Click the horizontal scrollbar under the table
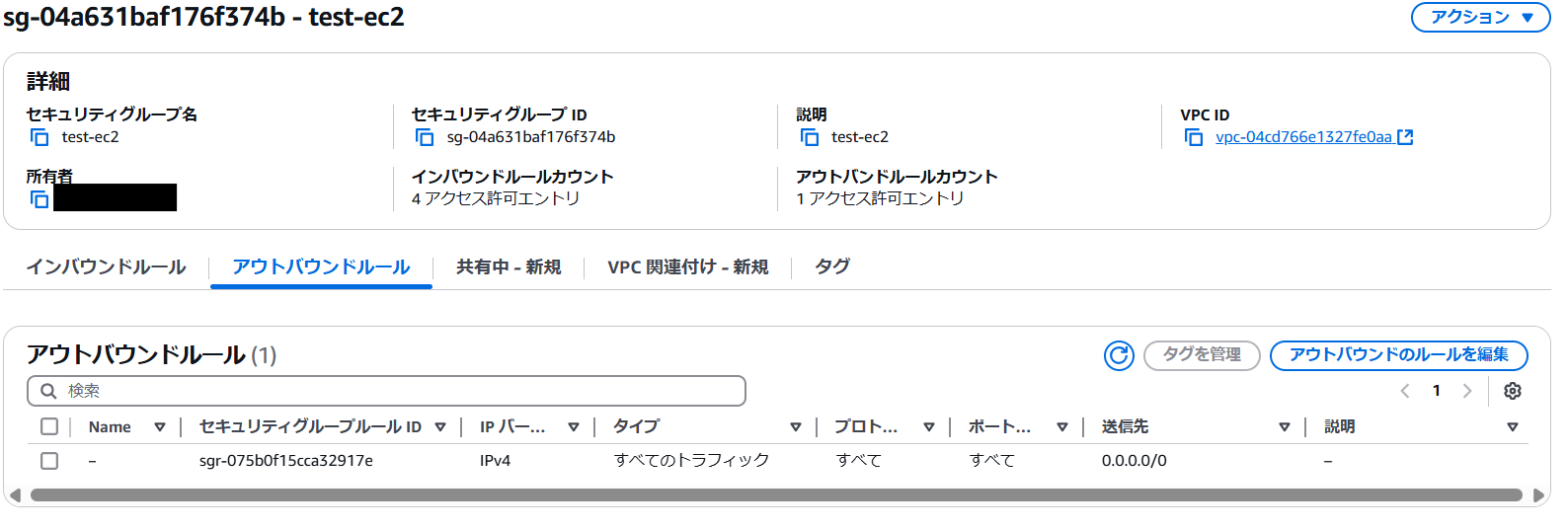Image resolution: width=1568 pixels, height=530 pixels. tap(776, 495)
